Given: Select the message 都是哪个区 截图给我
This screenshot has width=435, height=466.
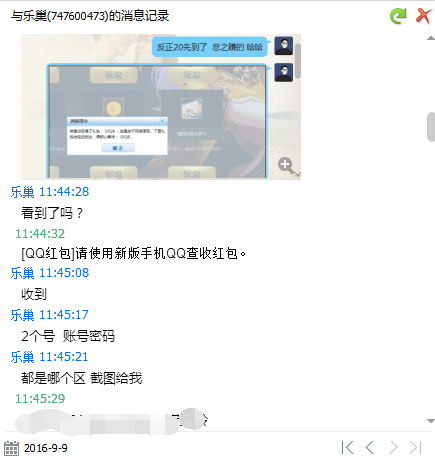Looking at the screenshot, I should pos(82,378).
